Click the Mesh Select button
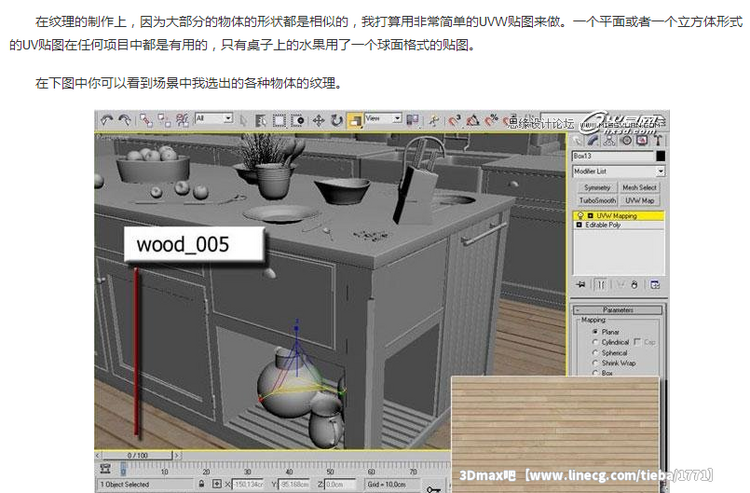 click(640, 187)
